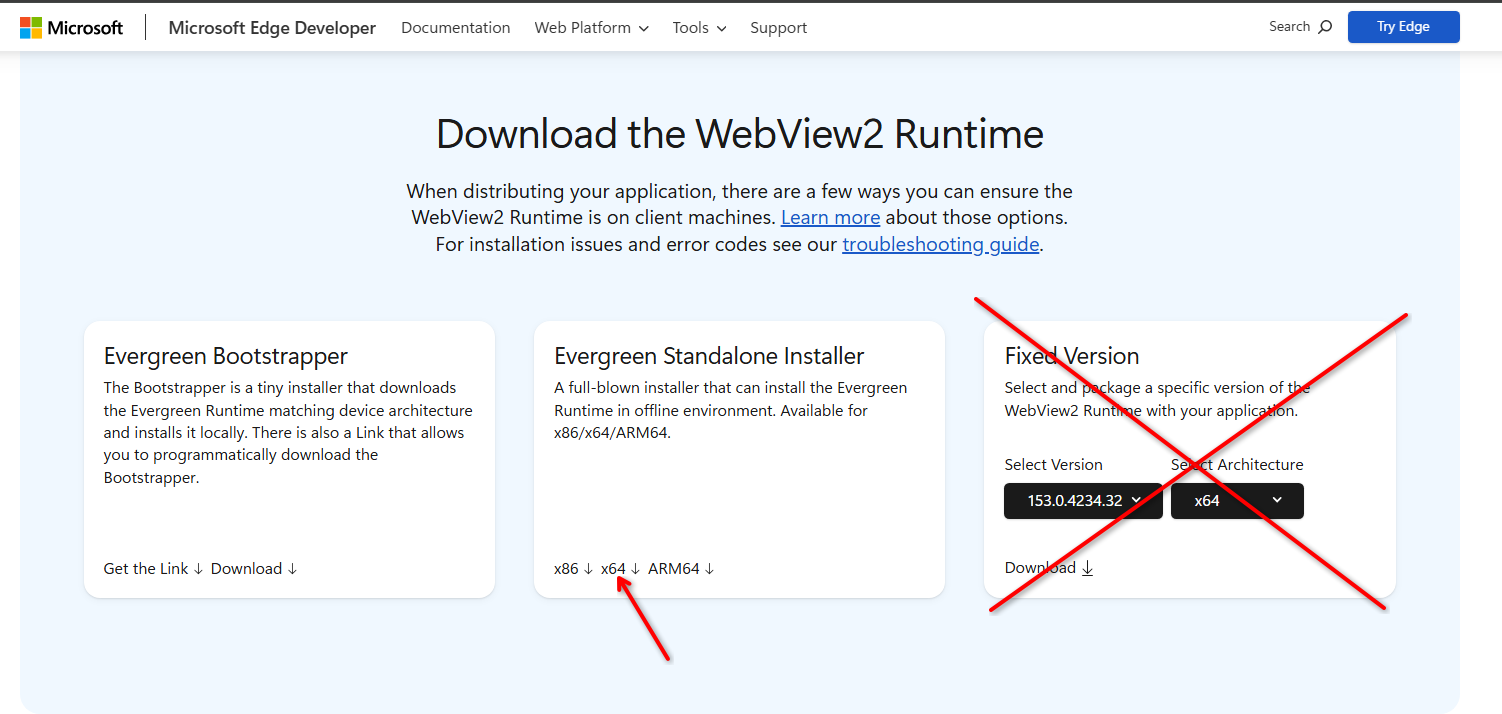
Task: Click the Download the WebView2 Runtime title
Action: [740, 134]
